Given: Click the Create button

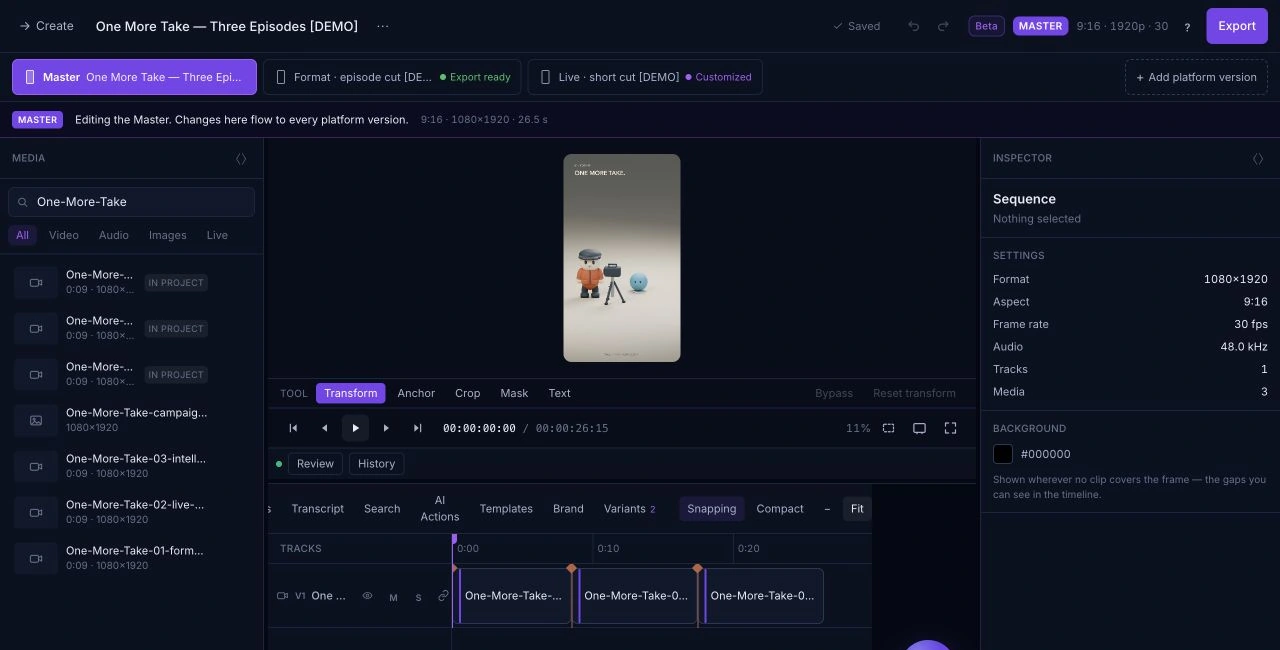Looking at the screenshot, I should pos(46,26).
